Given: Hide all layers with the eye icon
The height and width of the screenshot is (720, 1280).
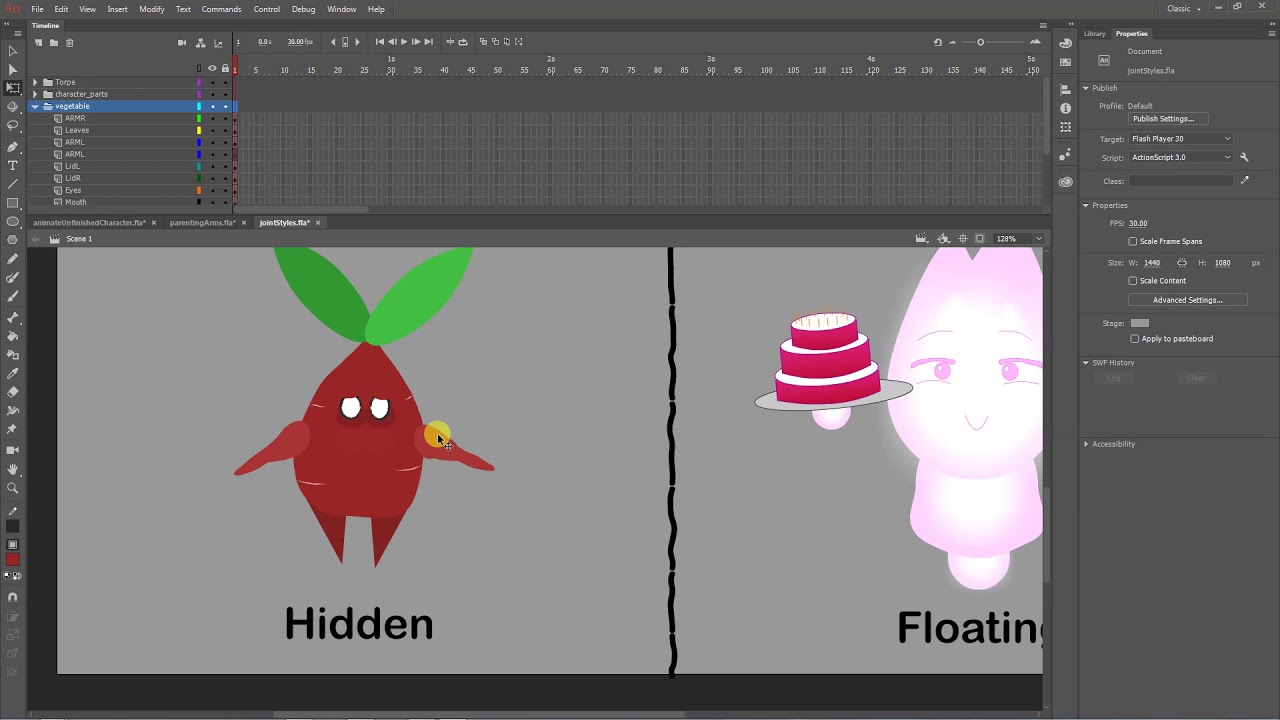Looking at the screenshot, I should tap(212, 68).
